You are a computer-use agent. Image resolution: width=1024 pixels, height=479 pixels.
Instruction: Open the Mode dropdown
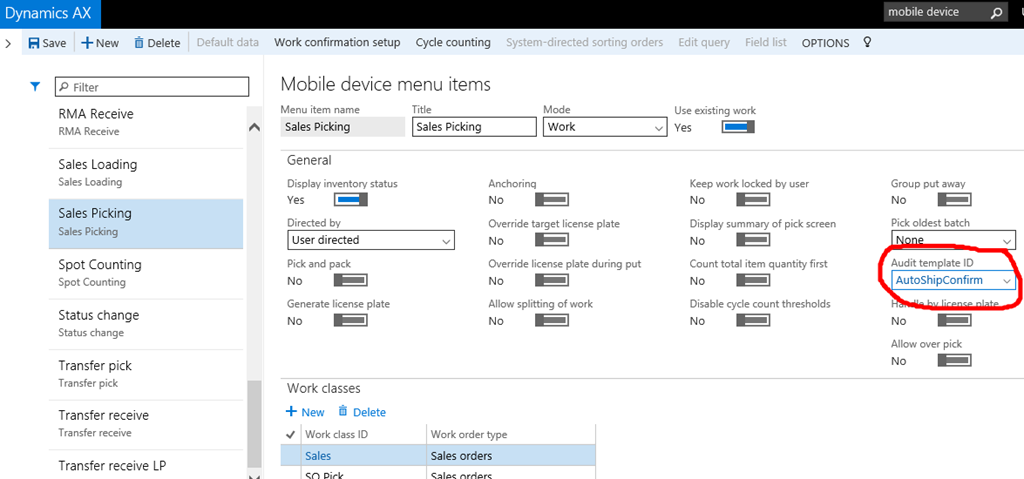[658, 128]
